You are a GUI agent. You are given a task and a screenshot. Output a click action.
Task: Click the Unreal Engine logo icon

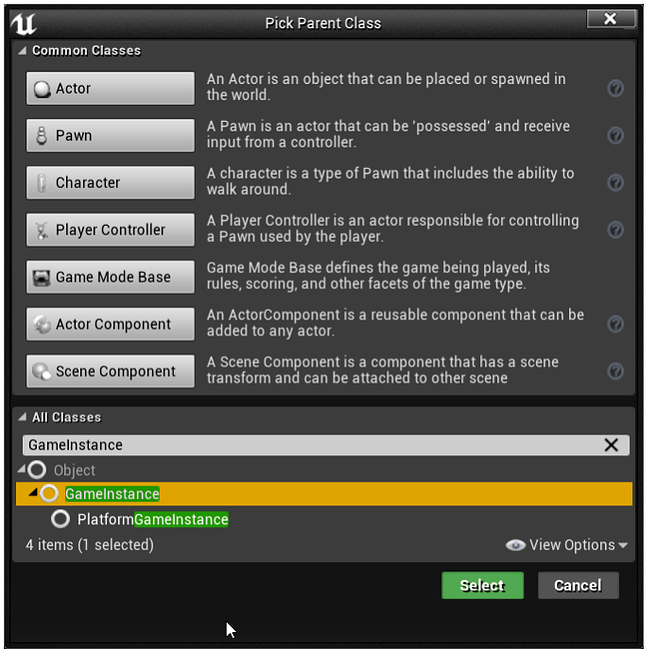coord(23,24)
